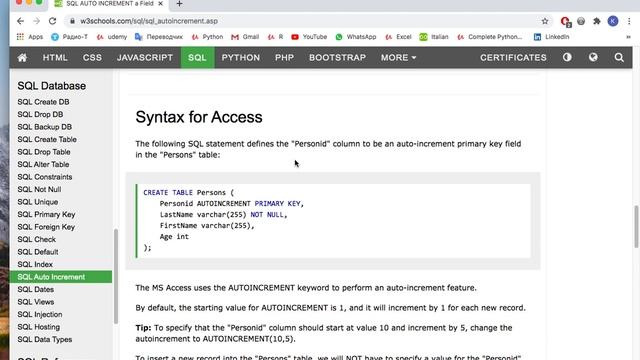The height and width of the screenshot is (360, 640).
Task: Open SQL Views in sidebar
Action: click(x=36, y=302)
